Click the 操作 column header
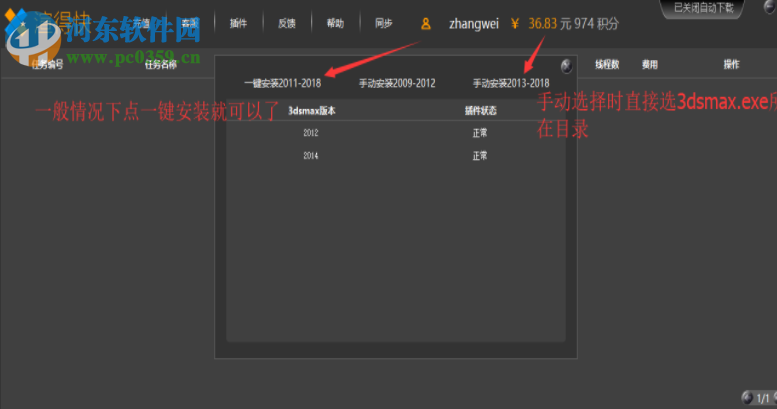The height and width of the screenshot is (409, 777). pyautogui.click(x=731, y=64)
